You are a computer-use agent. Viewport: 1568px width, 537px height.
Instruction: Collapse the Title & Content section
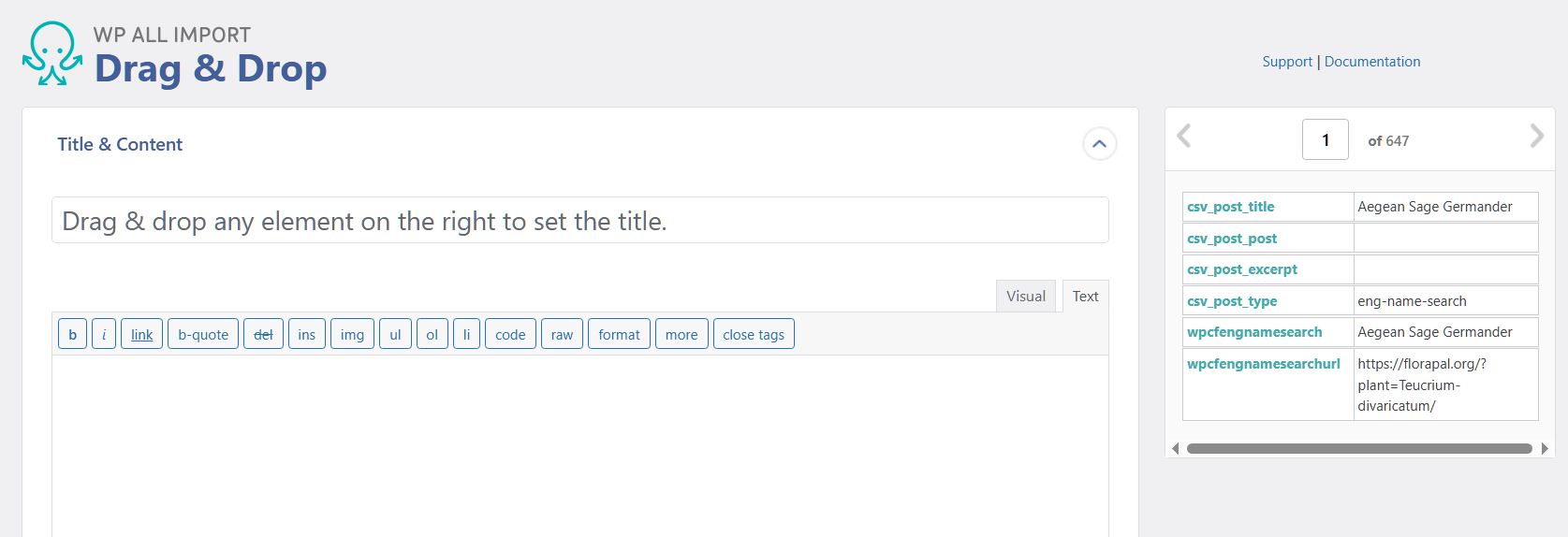point(1099,144)
